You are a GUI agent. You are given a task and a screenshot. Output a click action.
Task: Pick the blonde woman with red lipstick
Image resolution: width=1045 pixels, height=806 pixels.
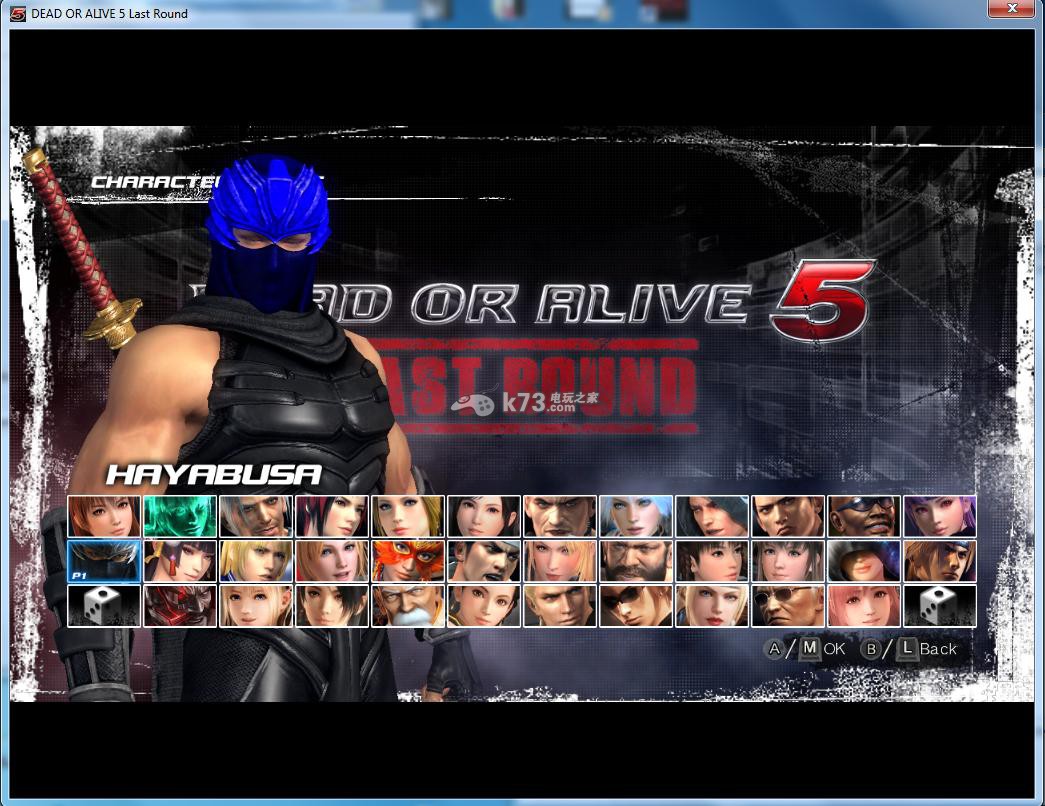(712, 605)
